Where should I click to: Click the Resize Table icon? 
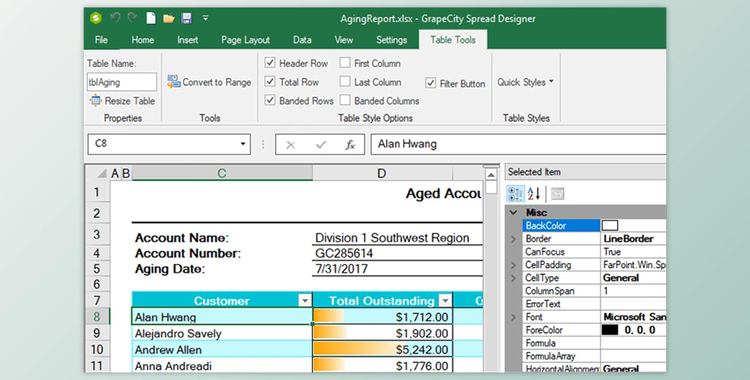(x=96, y=101)
